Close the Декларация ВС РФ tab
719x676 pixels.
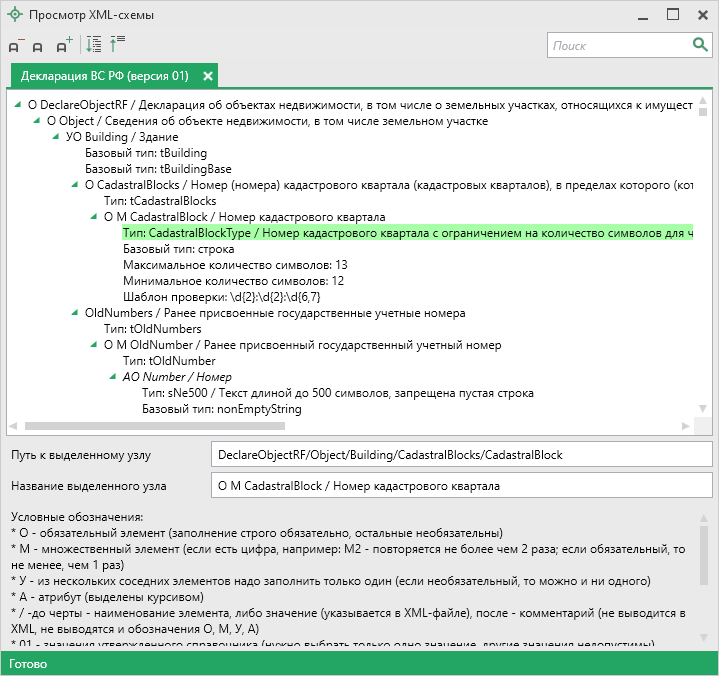[x=208, y=76]
